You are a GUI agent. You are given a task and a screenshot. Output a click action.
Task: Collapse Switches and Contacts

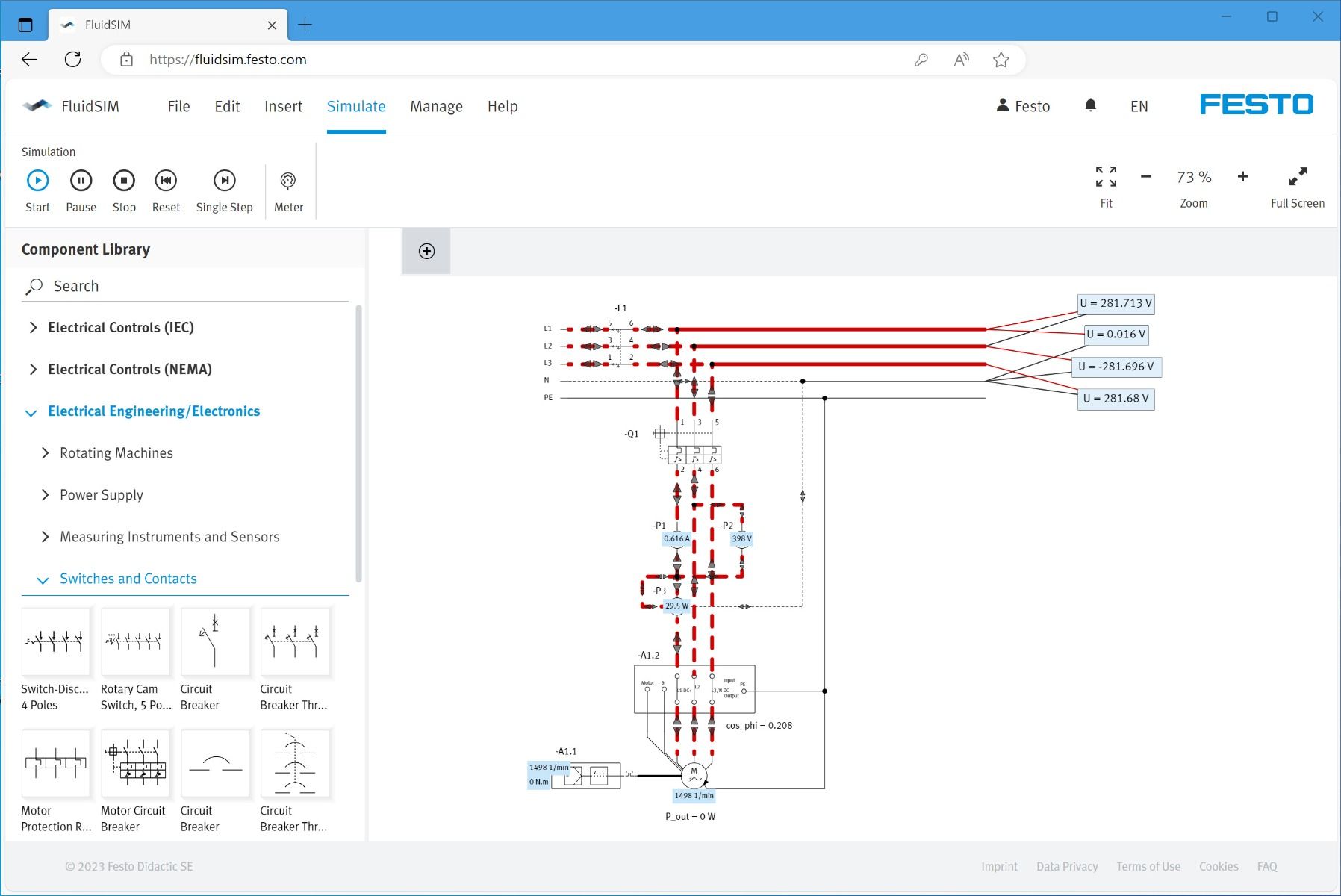click(x=117, y=579)
